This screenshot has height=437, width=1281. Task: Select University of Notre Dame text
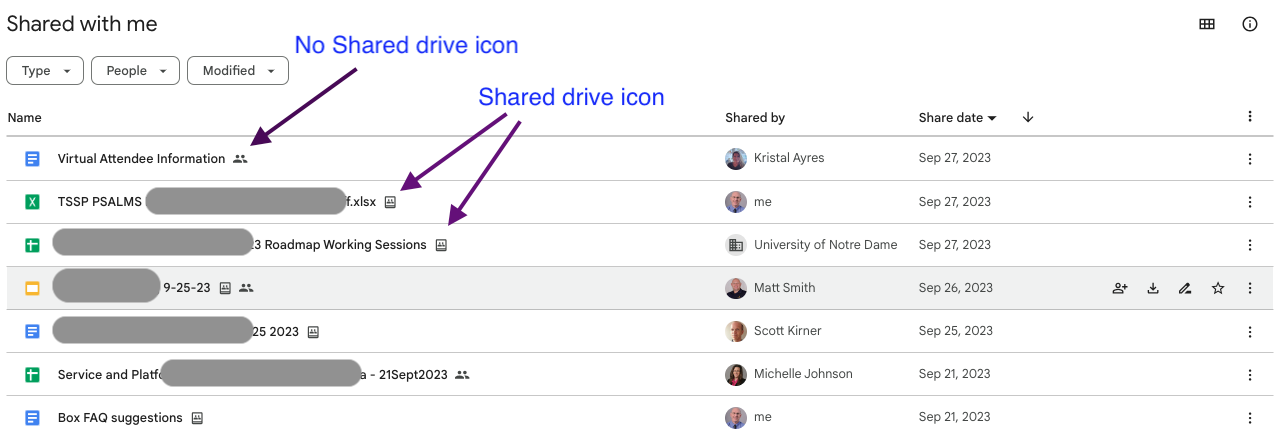(826, 245)
